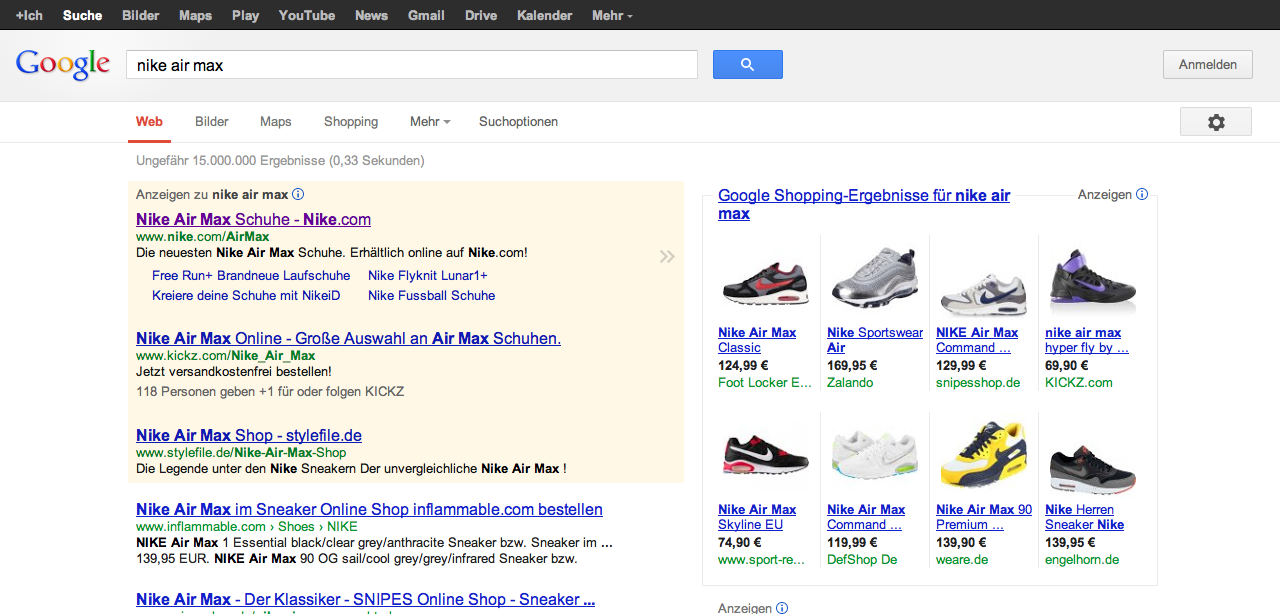Open the Nike Air Max Classic shoe image
Screen dimensions: 1280x614
765,282
